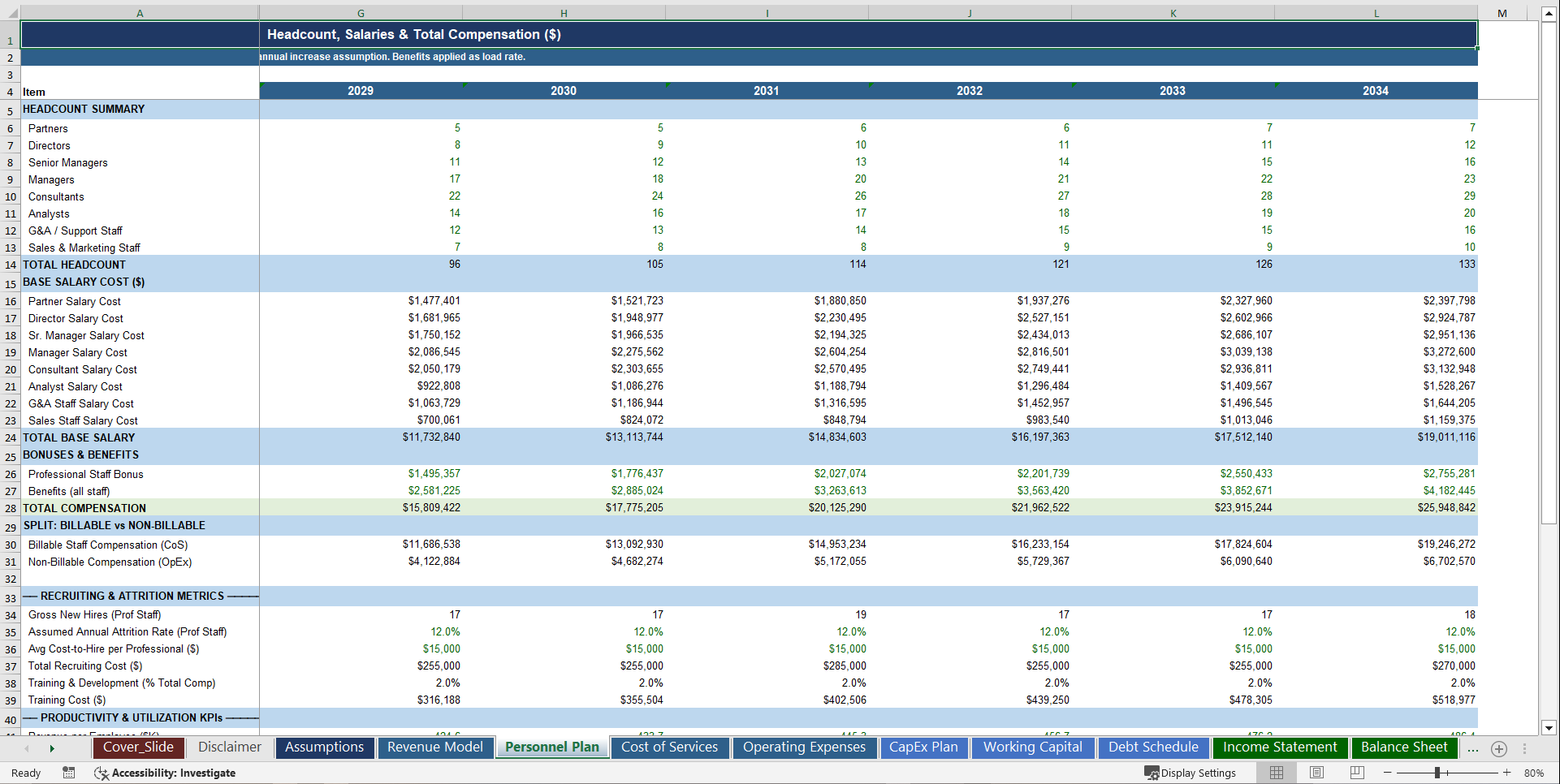Select the Balance Sheet tab
This screenshot has width=1560, height=784.
pos(1403,747)
